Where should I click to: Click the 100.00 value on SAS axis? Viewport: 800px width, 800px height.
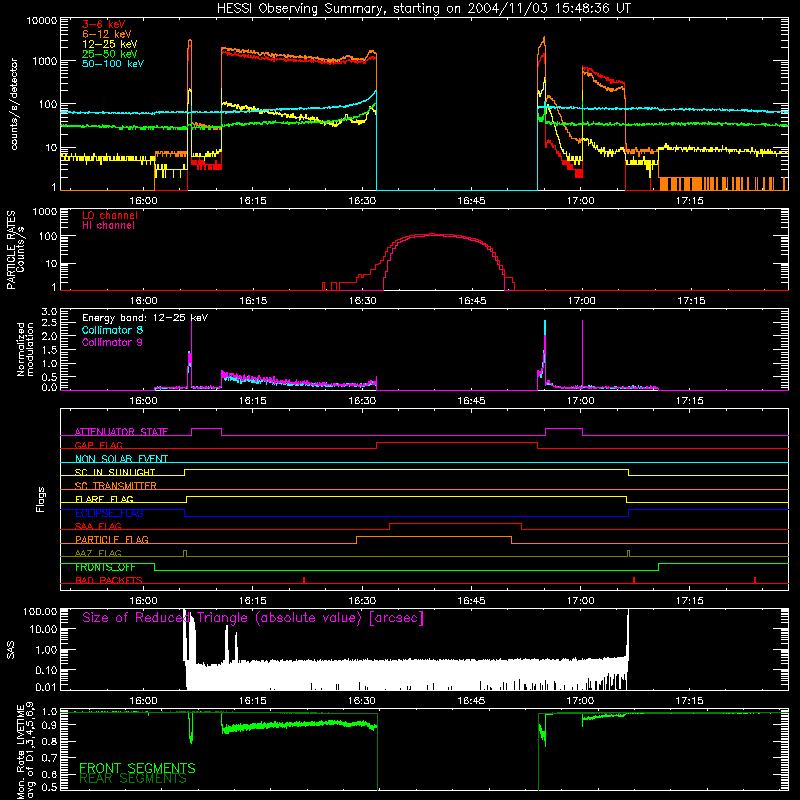click(40, 611)
